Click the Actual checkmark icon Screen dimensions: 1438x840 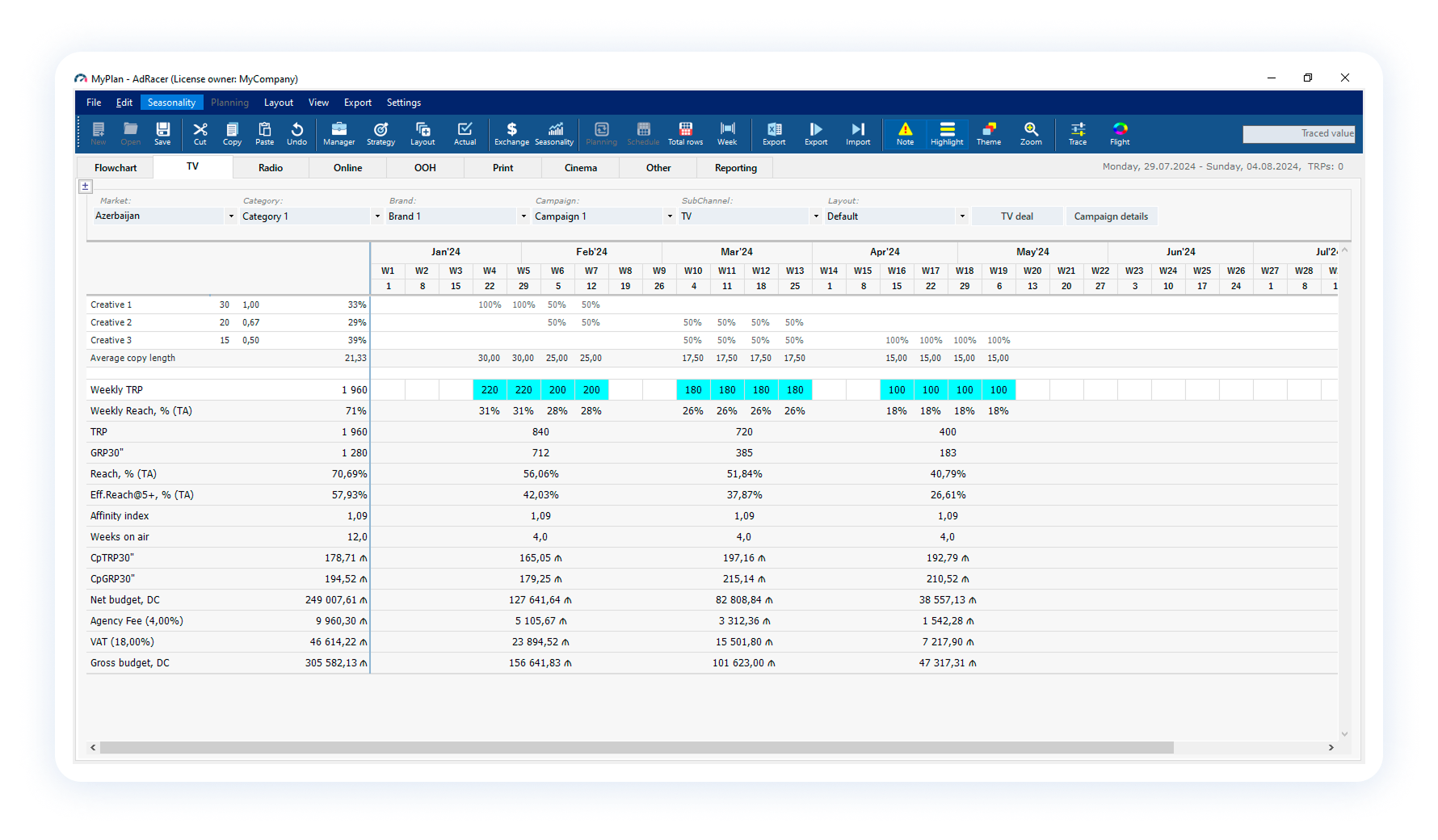click(465, 133)
